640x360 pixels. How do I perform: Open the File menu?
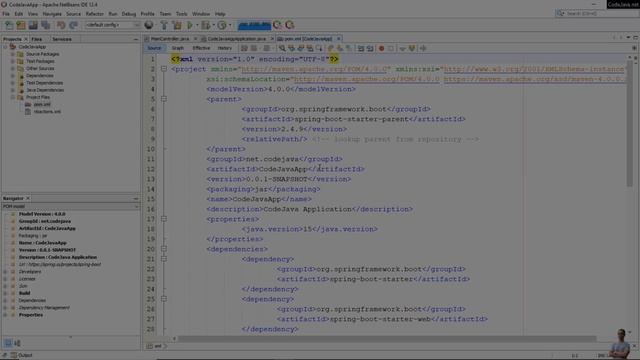pos(6,14)
